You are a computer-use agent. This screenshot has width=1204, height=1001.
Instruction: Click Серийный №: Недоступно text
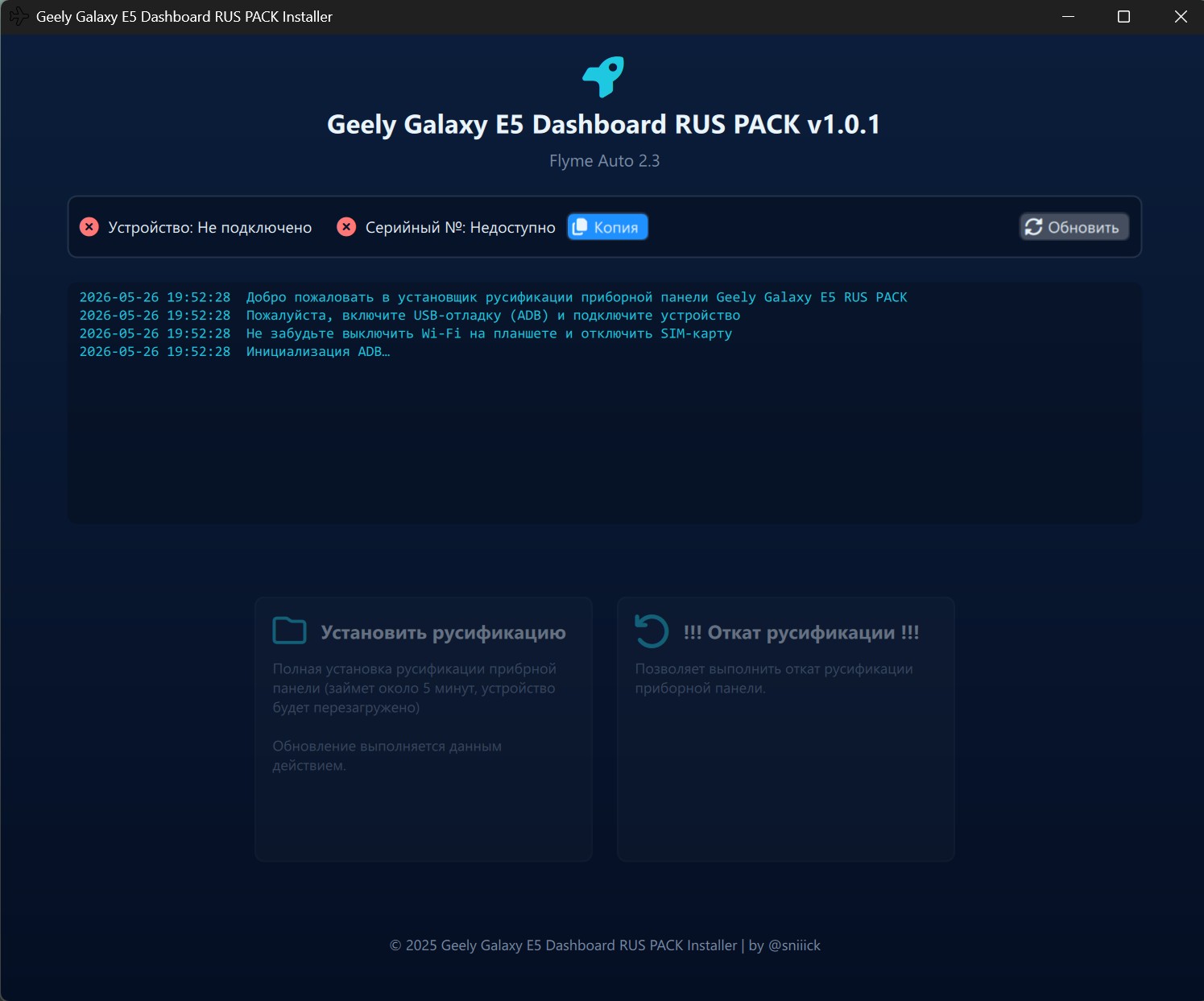pyautogui.click(x=460, y=227)
